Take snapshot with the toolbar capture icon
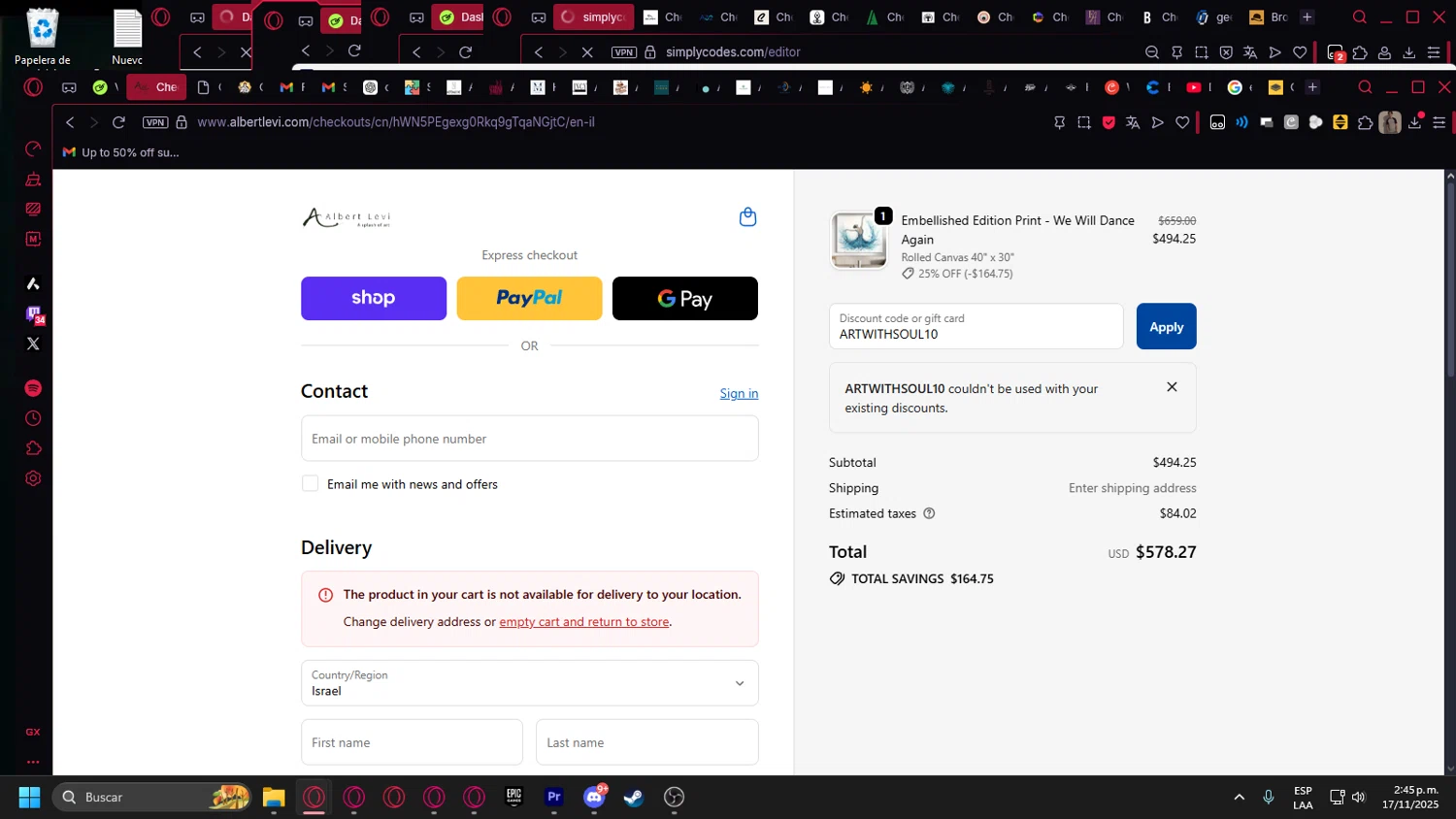Screen dimensions: 1456x819 coord(1084,122)
